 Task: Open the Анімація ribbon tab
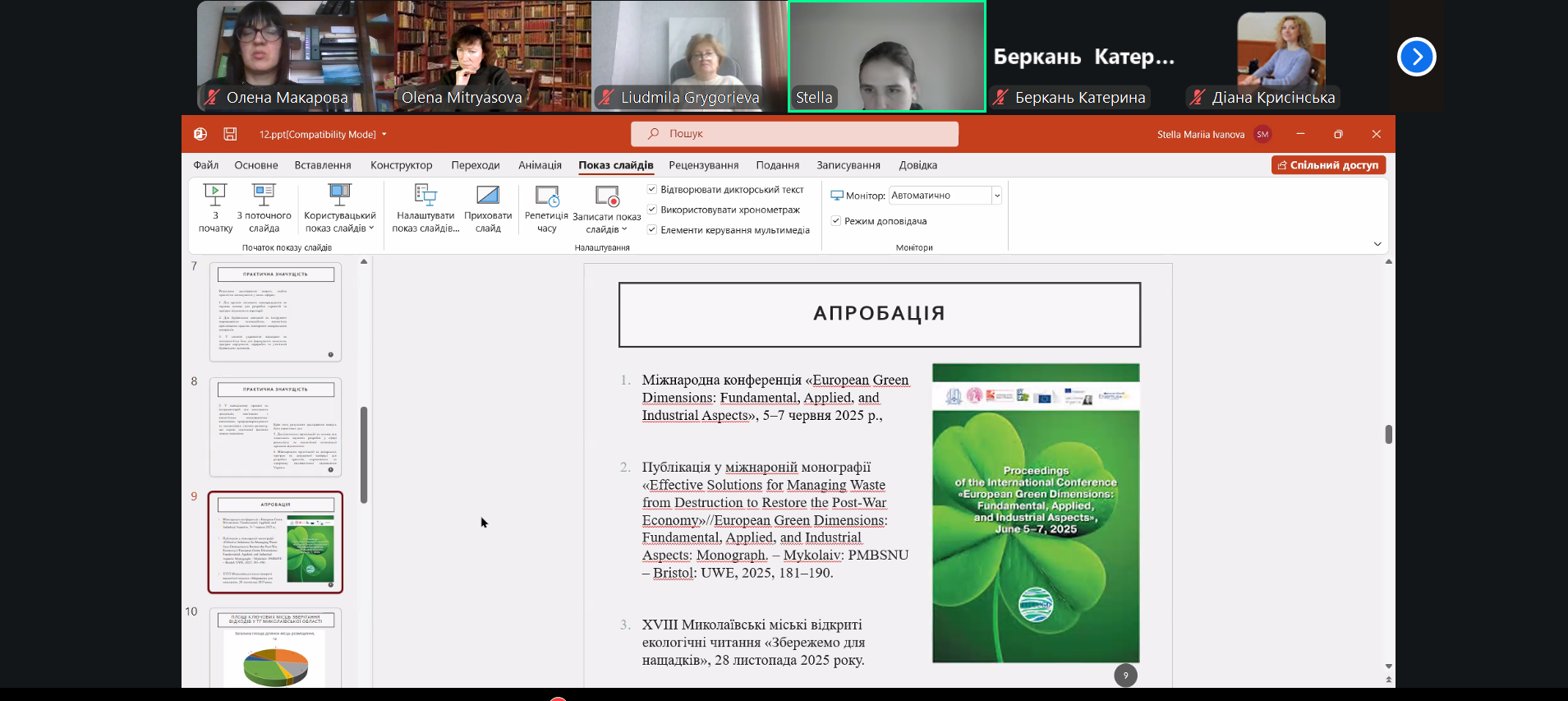[x=540, y=165]
